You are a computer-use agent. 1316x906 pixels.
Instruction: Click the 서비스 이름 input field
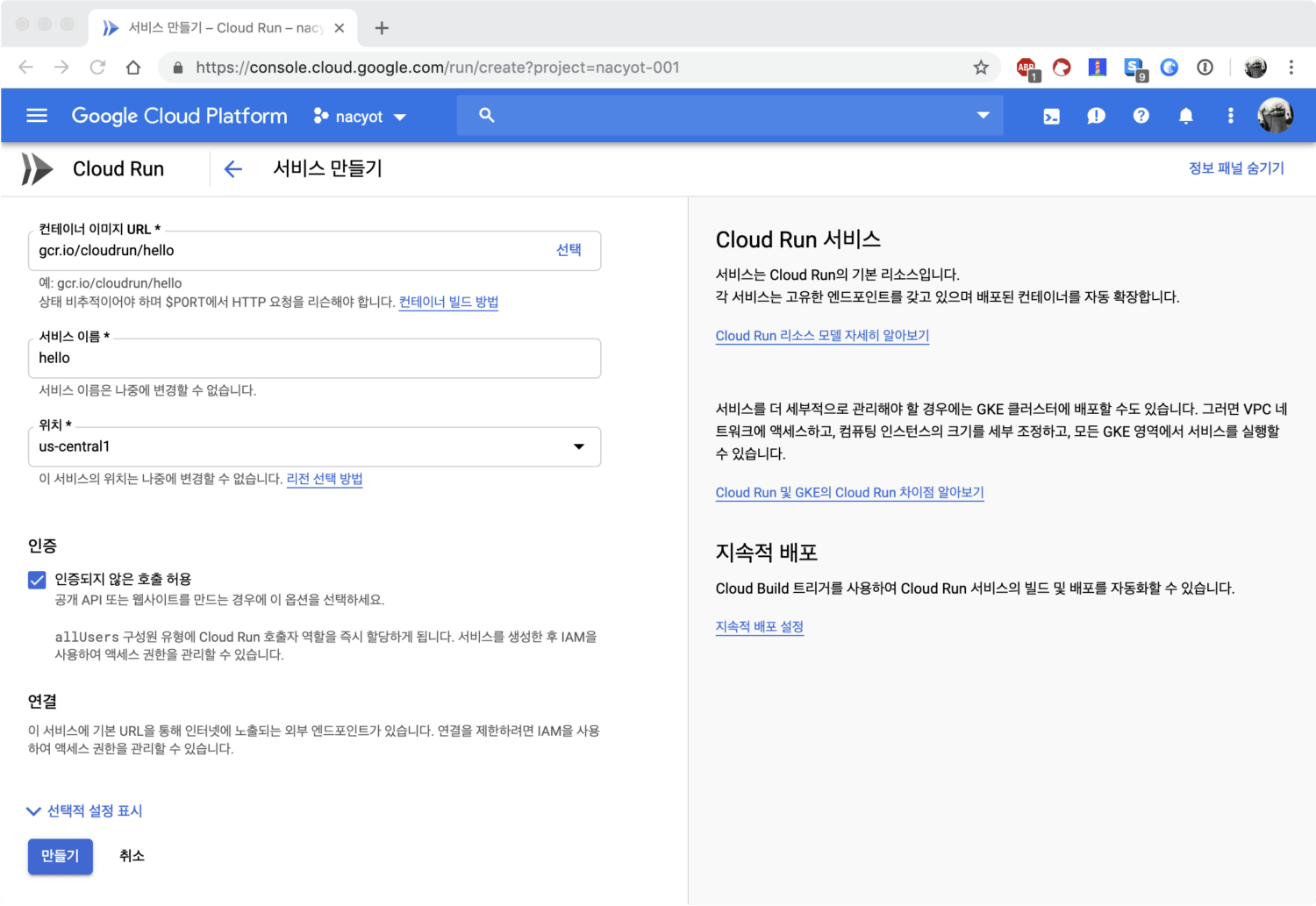pos(314,358)
